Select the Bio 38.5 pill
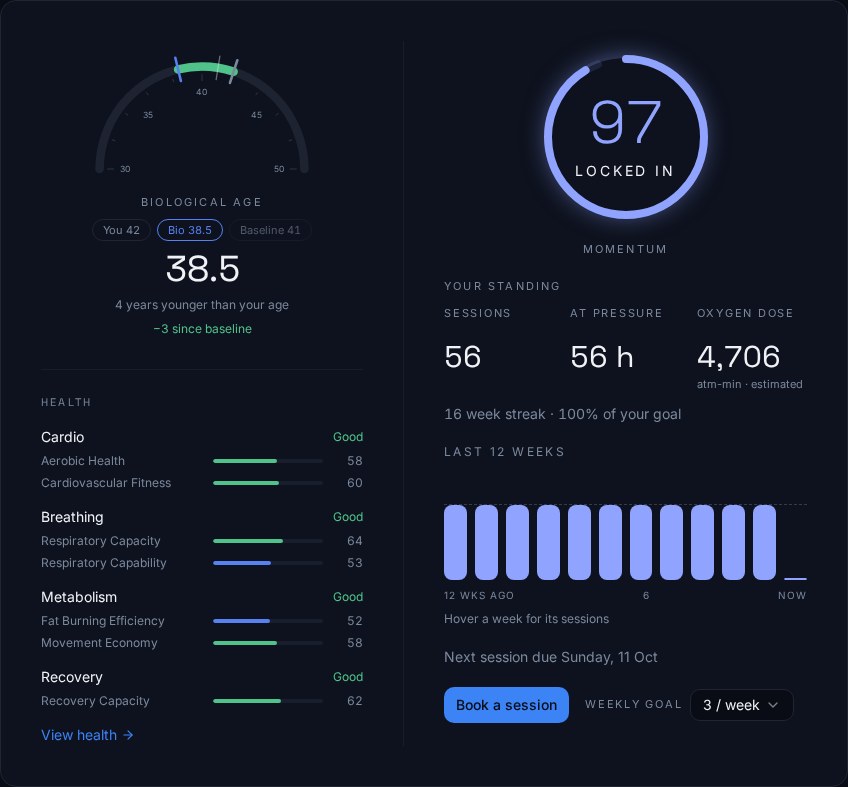This screenshot has width=848, height=787. tap(190, 230)
